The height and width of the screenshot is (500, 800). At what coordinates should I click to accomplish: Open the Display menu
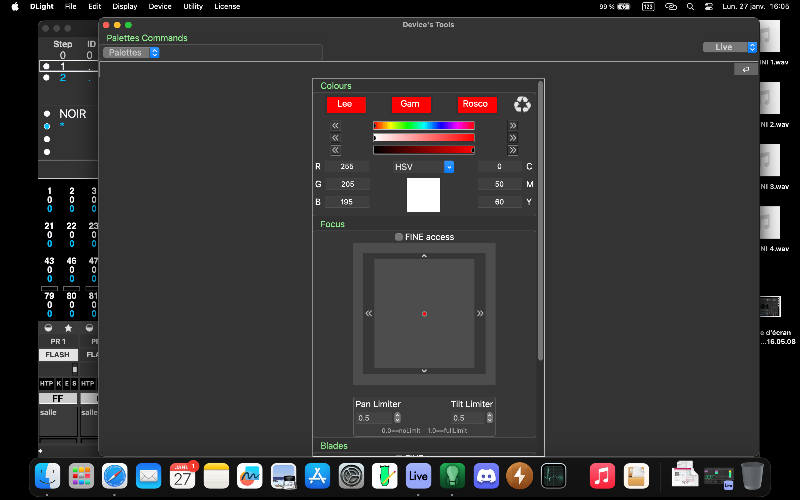click(124, 6)
